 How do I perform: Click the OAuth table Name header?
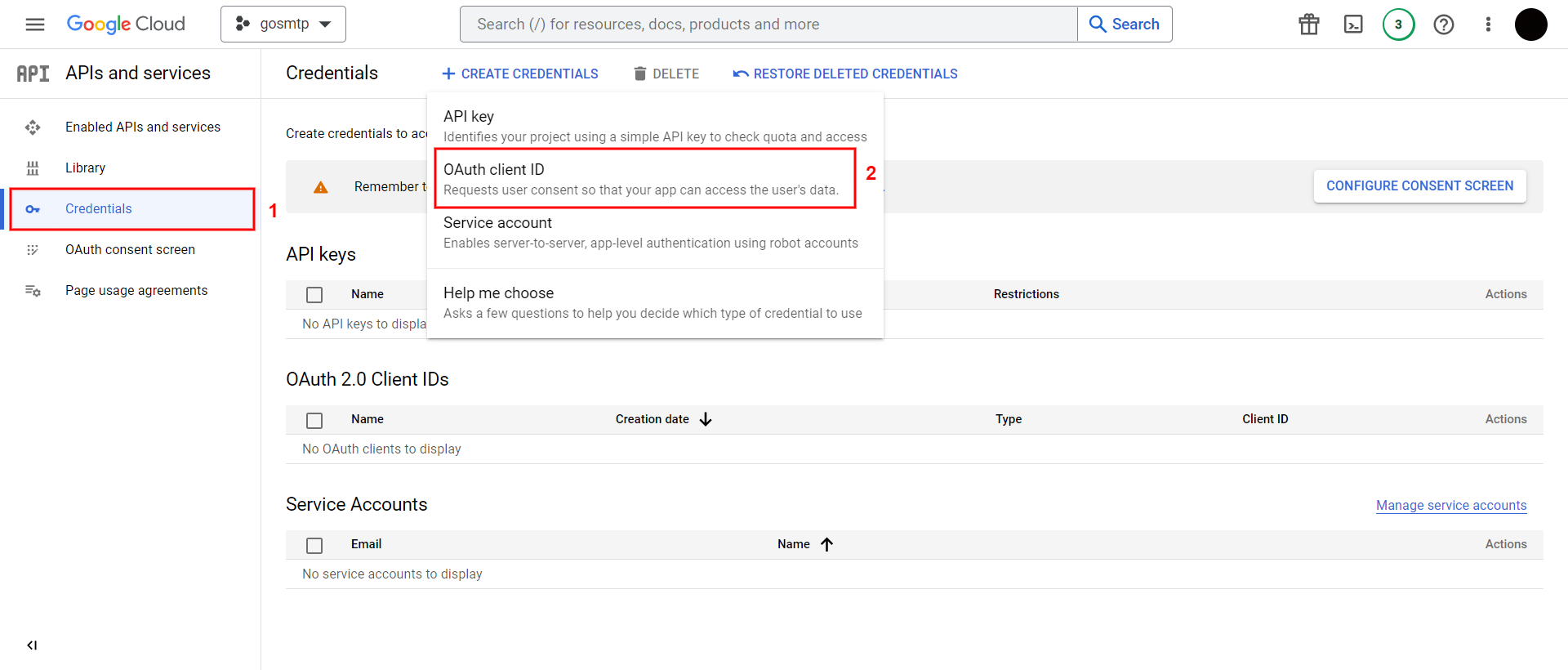pyautogui.click(x=367, y=419)
